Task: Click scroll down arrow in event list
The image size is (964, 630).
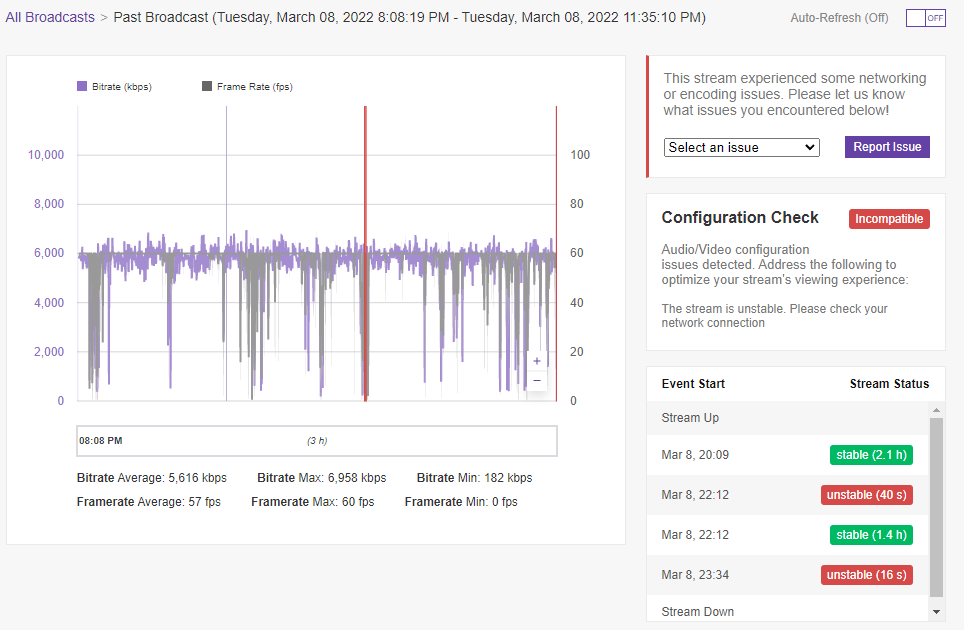Action: coord(936,612)
